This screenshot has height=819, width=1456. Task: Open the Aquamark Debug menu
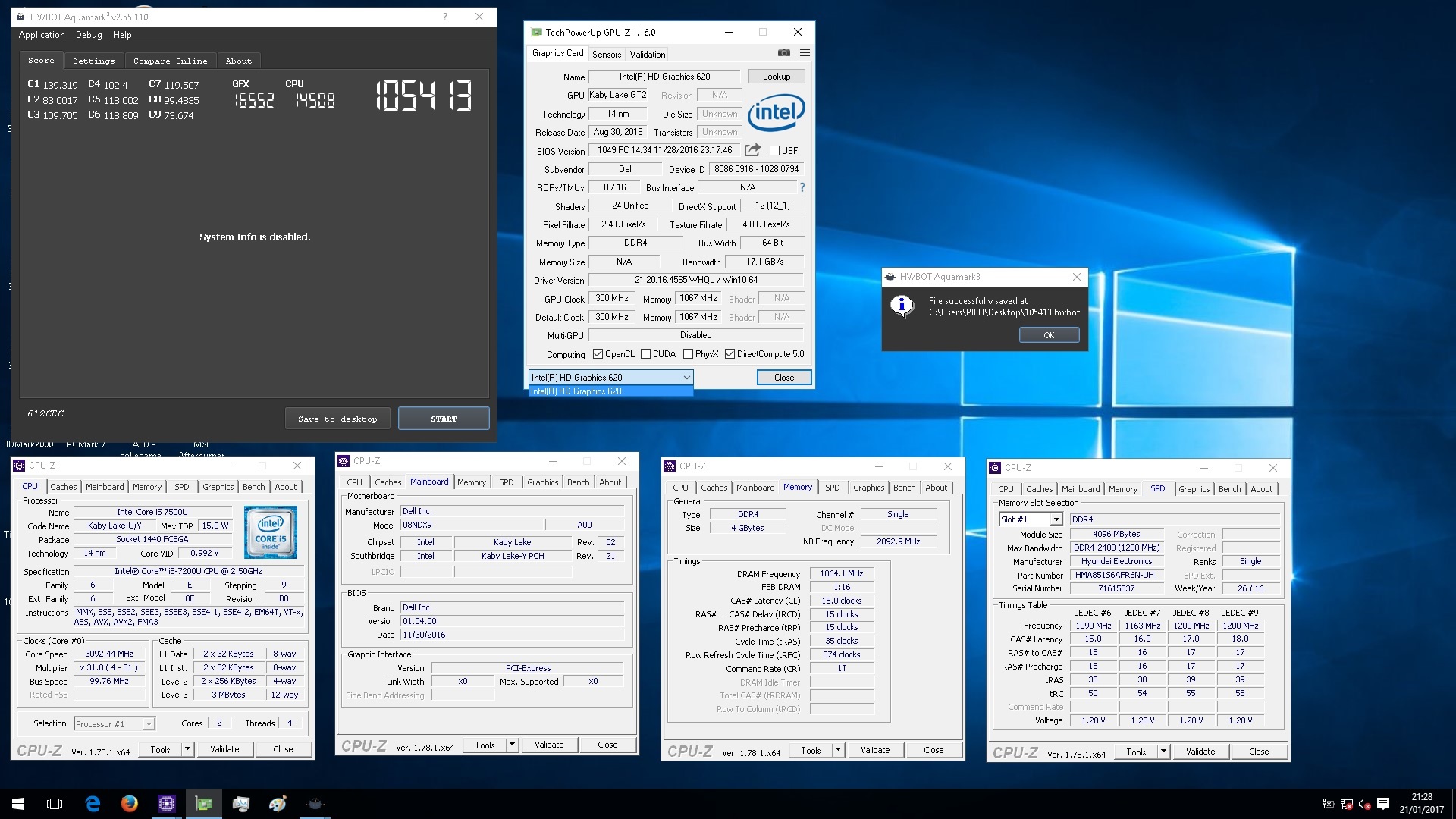pyautogui.click(x=89, y=35)
